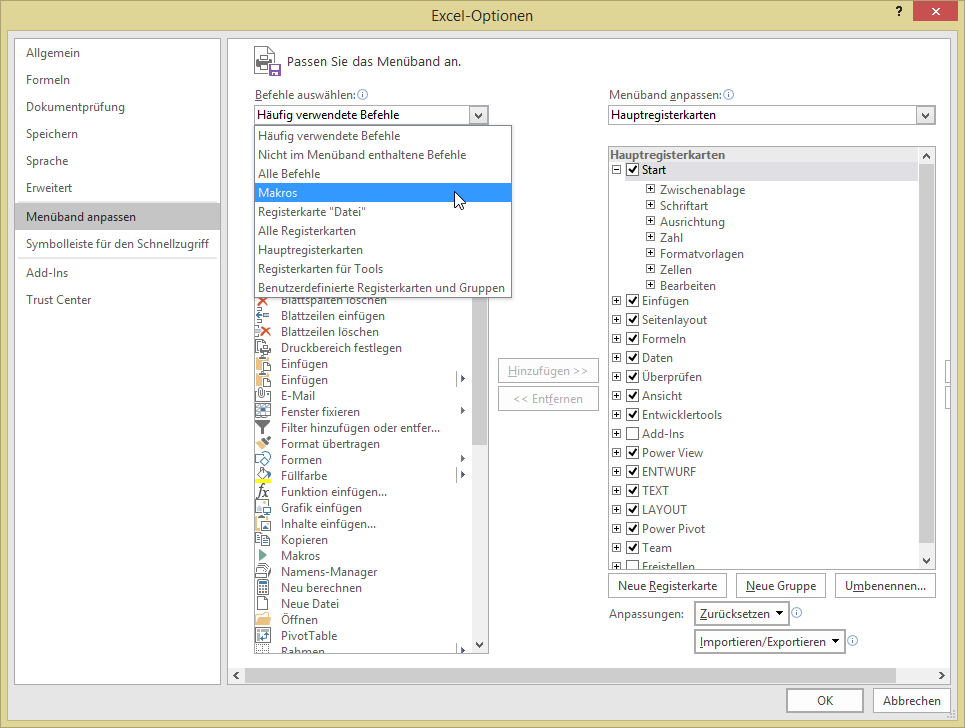Image resolution: width=965 pixels, height=728 pixels.
Task: Click the Umbenennen... button
Action: click(x=885, y=586)
